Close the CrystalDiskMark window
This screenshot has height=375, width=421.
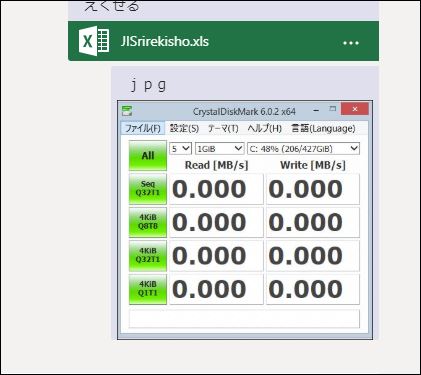click(x=355, y=109)
